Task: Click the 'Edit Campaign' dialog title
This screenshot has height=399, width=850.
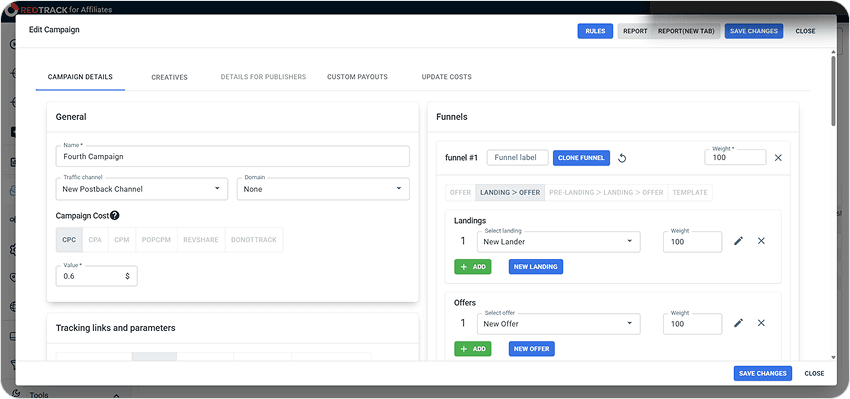Action: (54, 29)
